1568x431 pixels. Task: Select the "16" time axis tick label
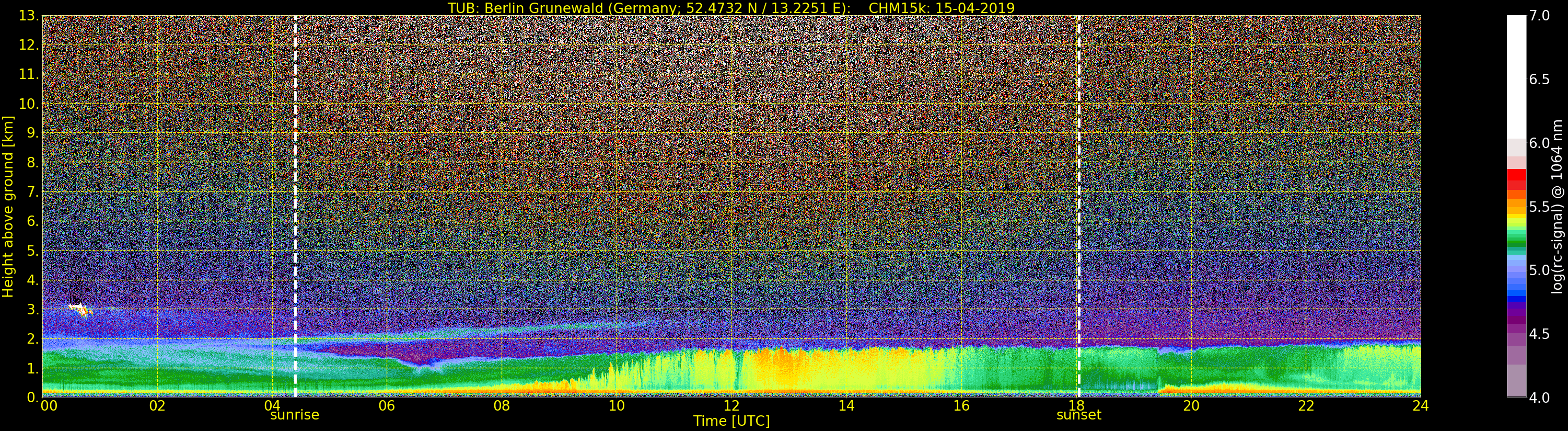click(961, 405)
